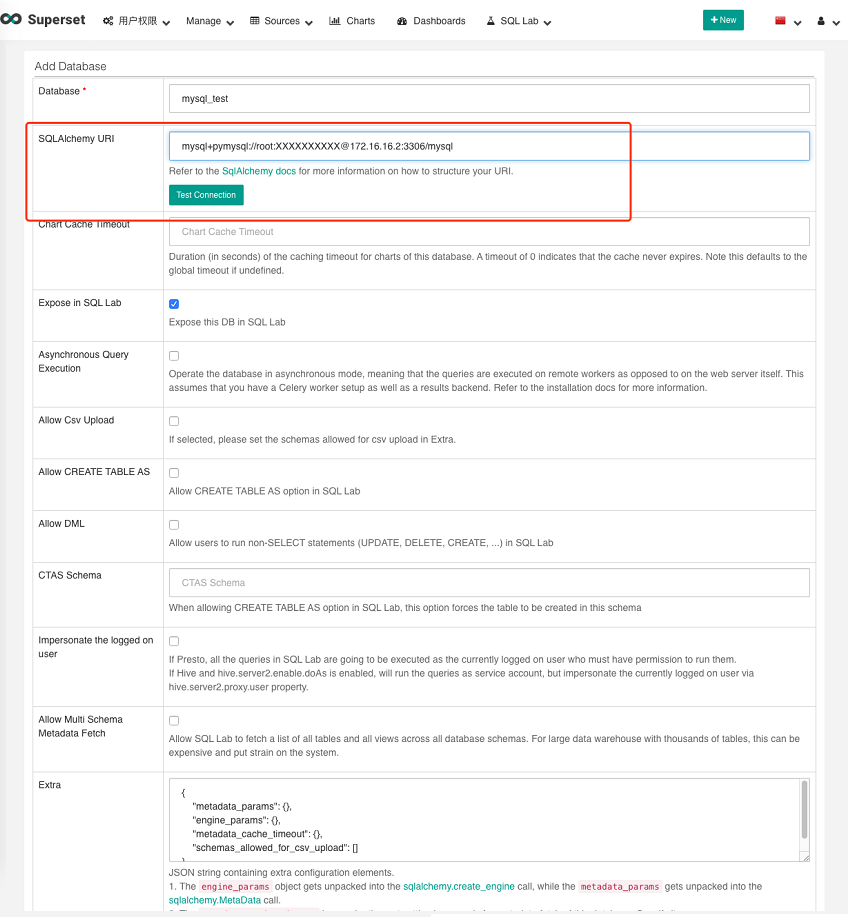
Task: Click the Test Connection button
Action: pyautogui.click(x=206, y=195)
